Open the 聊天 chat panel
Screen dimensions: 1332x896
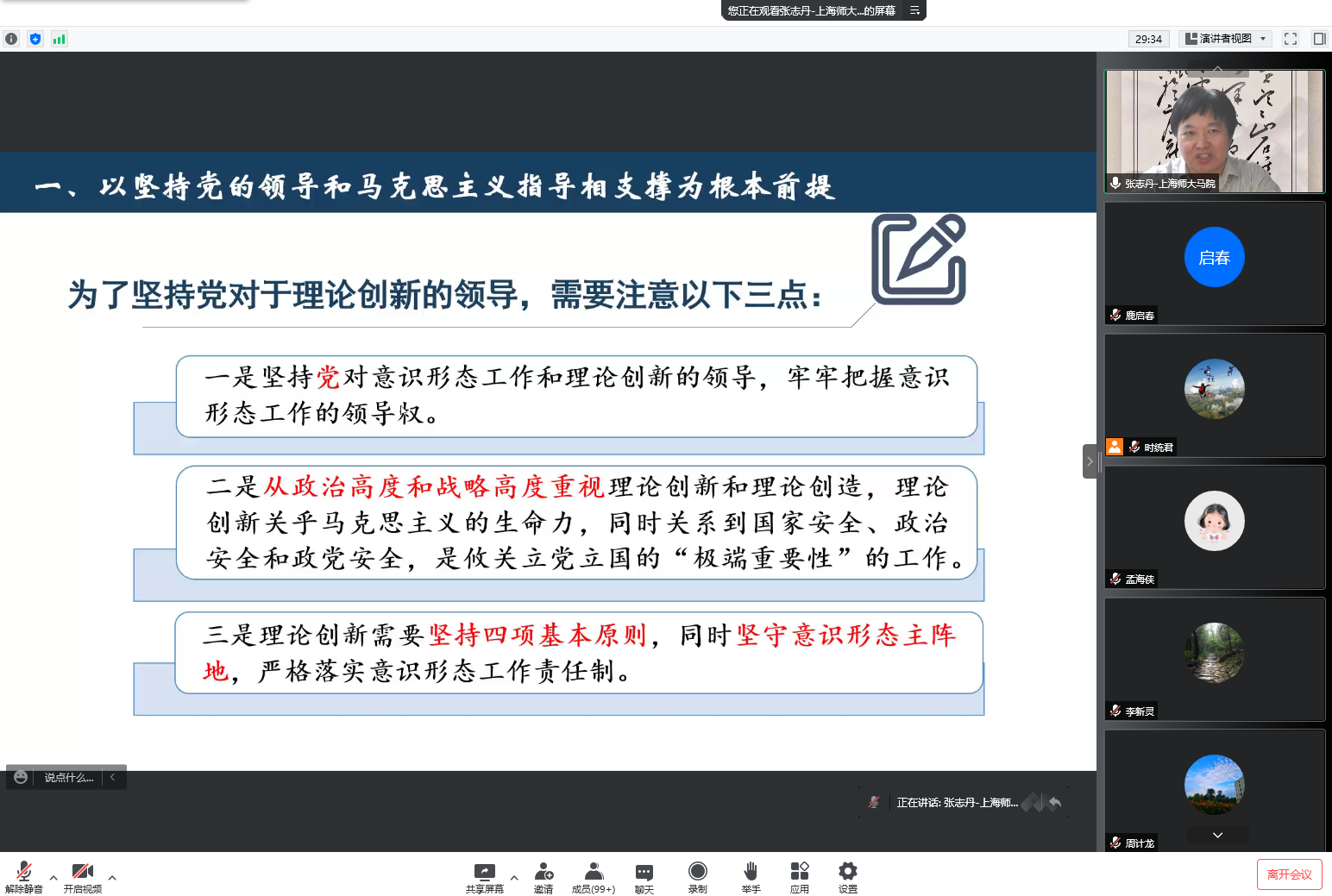click(x=644, y=875)
